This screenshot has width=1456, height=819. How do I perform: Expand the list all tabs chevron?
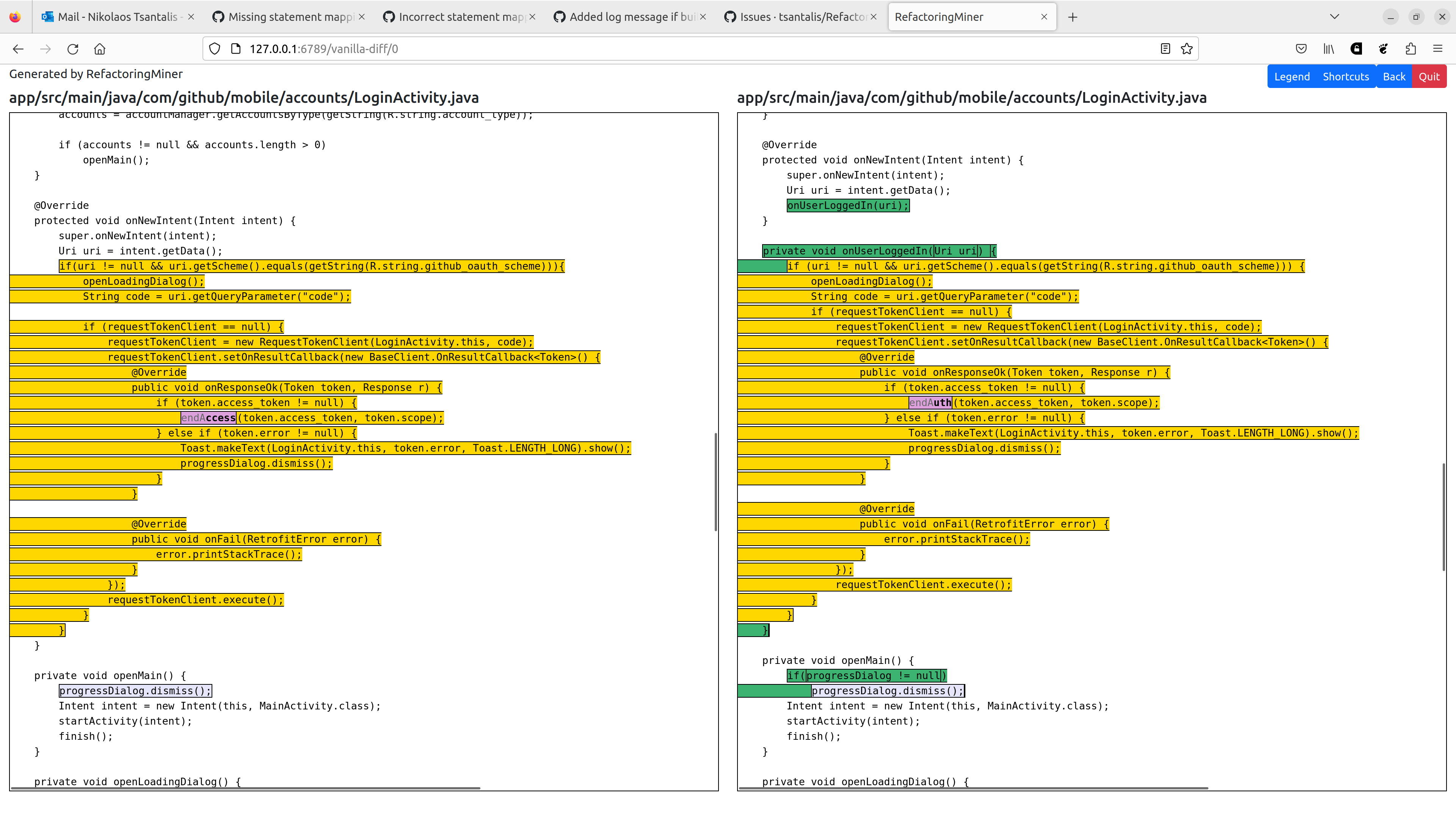click(1335, 17)
